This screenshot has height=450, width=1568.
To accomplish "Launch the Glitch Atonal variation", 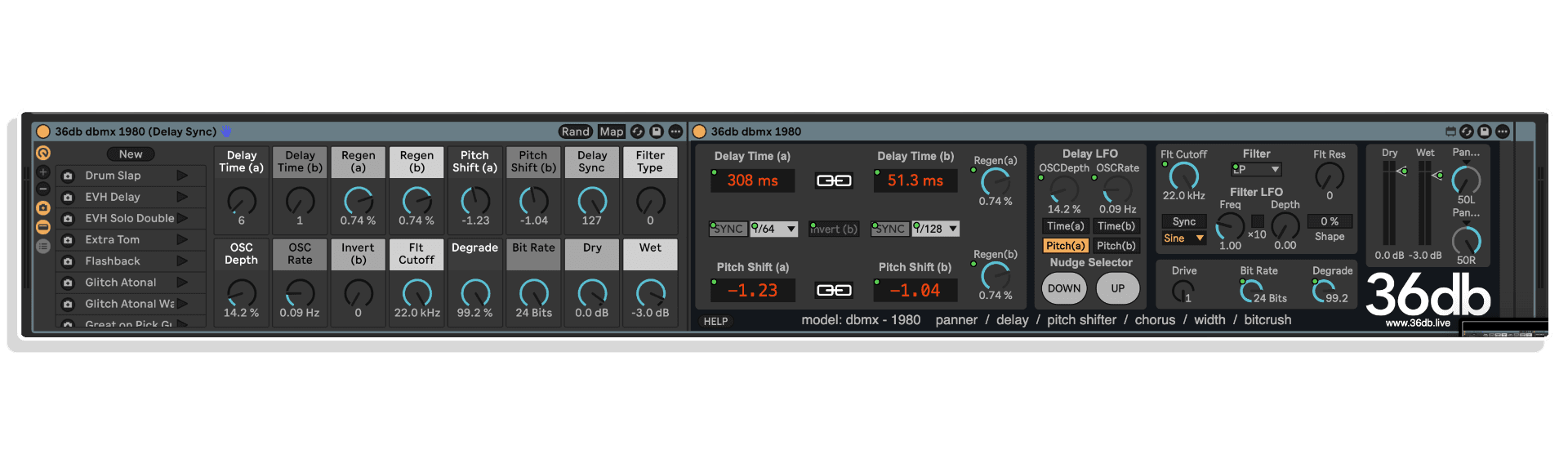I will coord(182,283).
